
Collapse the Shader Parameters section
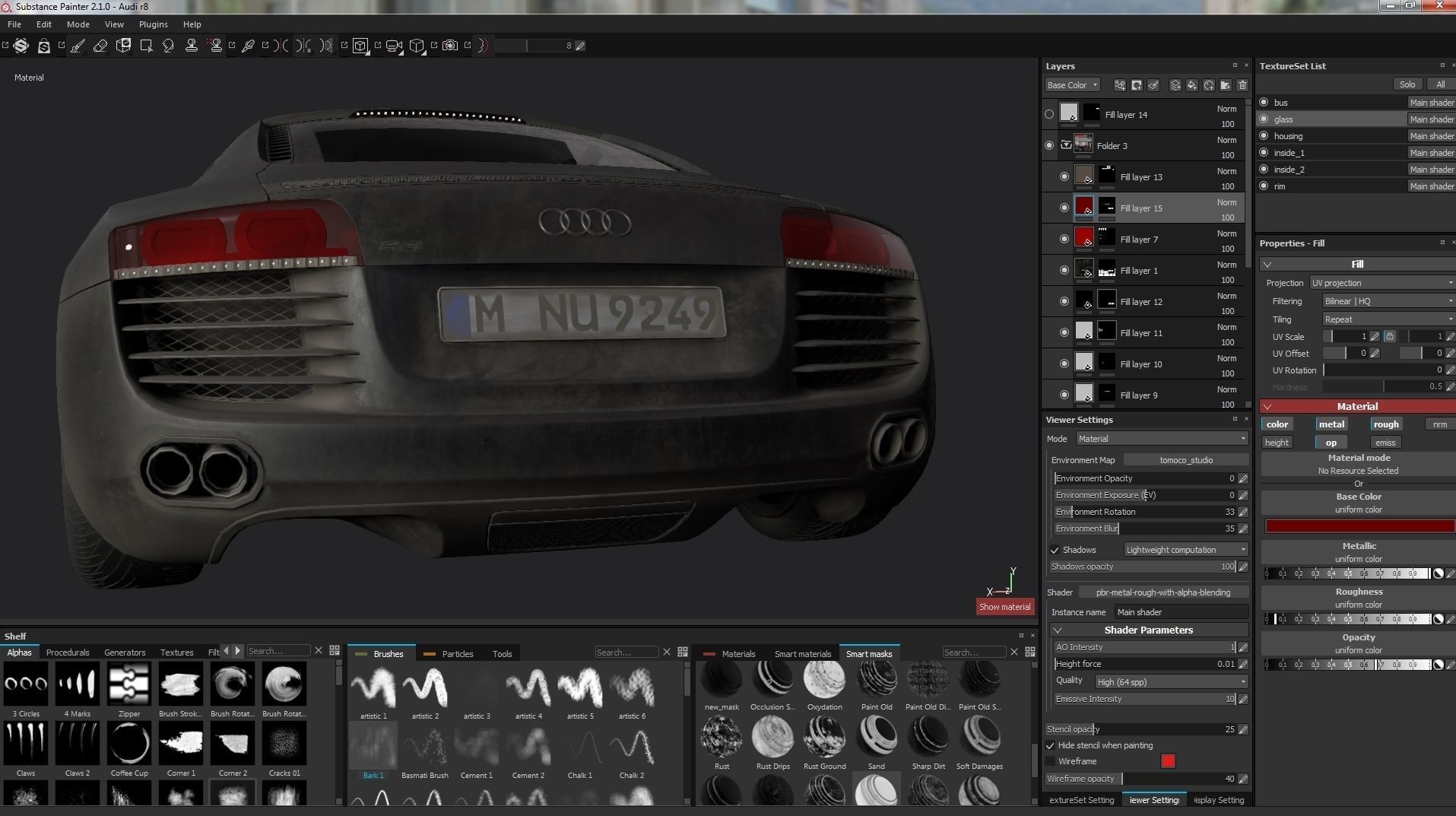click(x=1058, y=630)
